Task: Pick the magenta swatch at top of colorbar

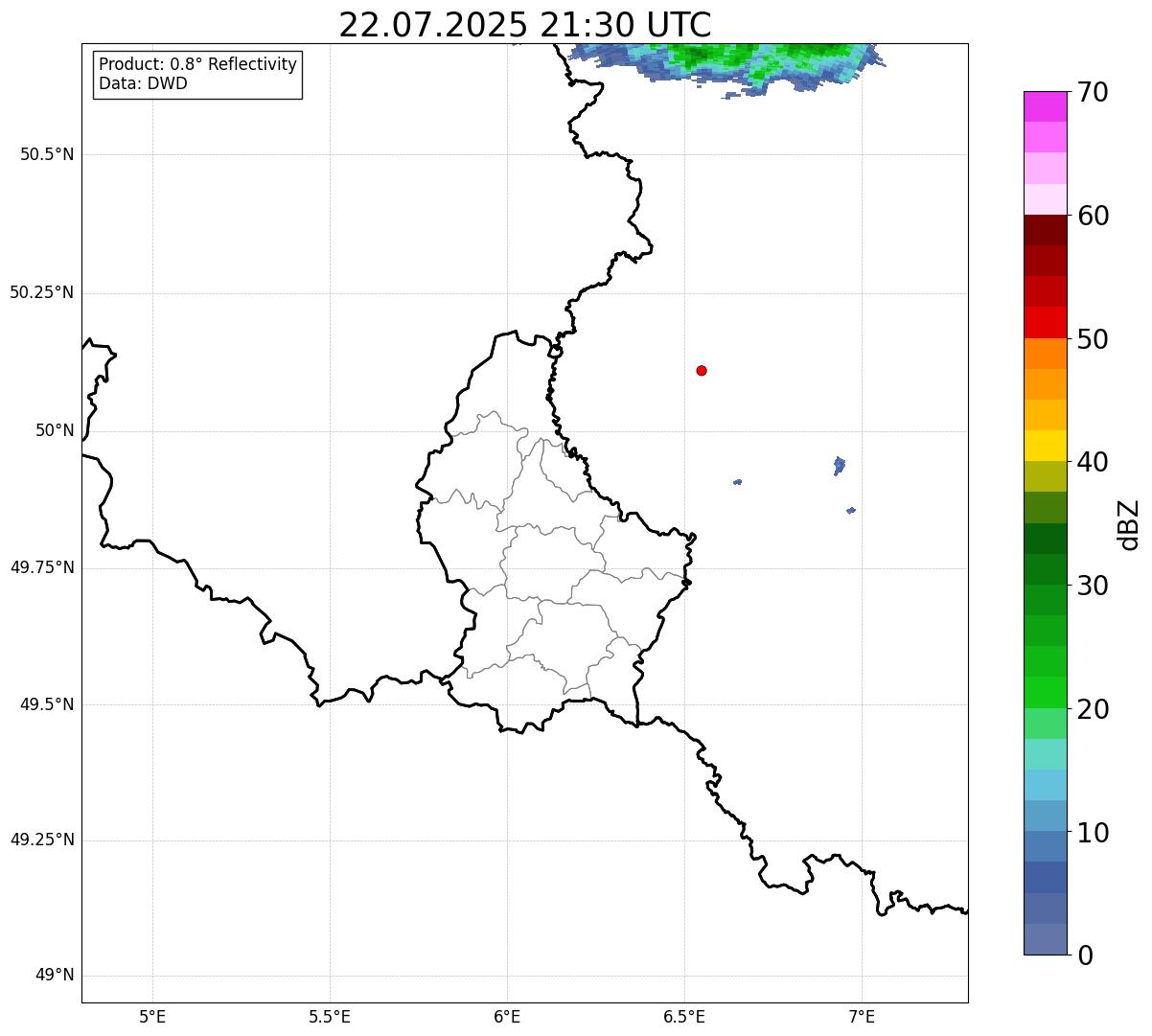Action: (1046, 106)
